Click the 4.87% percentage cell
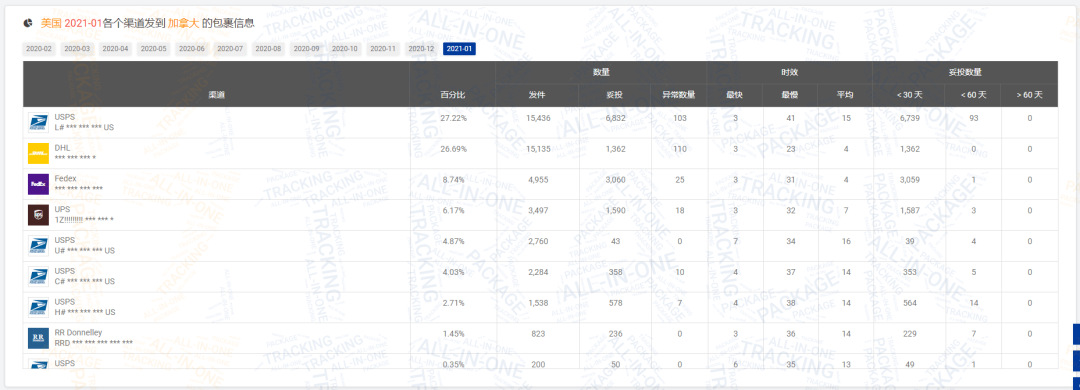 453,241
